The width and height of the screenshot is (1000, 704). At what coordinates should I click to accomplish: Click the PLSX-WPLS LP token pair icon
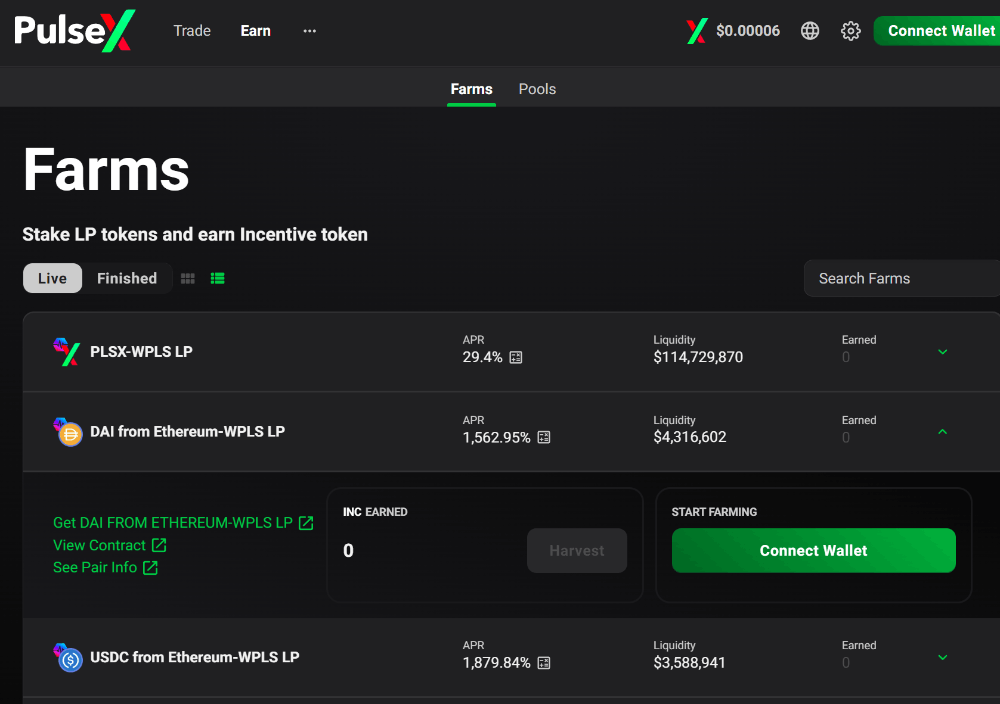pos(67,352)
